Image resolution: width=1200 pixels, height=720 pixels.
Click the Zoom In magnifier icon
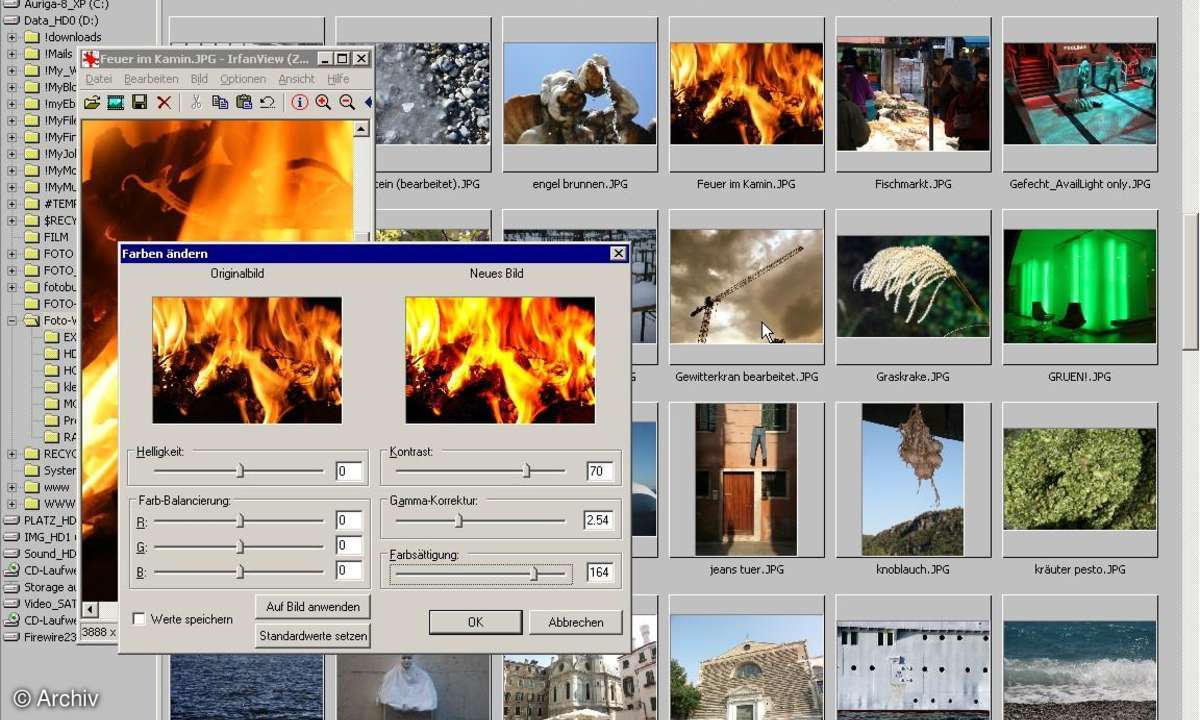pyautogui.click(x=323, y=102)
